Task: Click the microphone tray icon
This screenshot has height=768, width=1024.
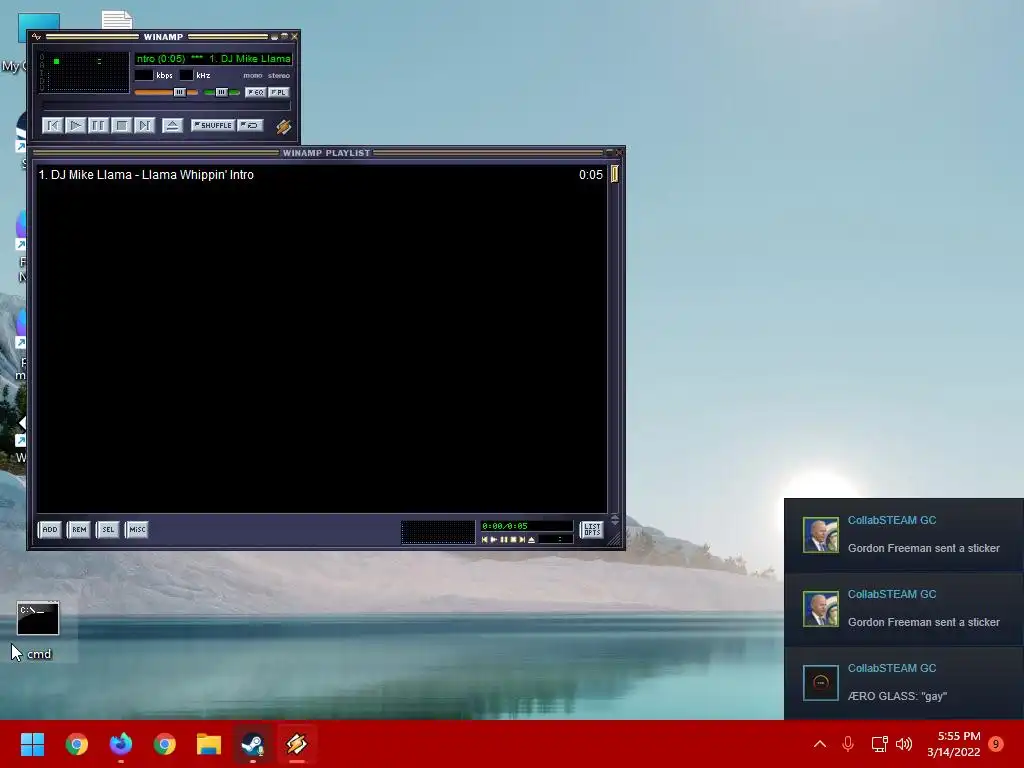Action: [848, 744]
